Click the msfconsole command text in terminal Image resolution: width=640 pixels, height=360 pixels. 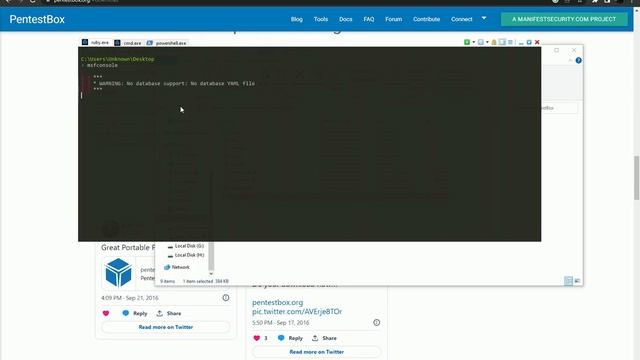coord(102,65)
